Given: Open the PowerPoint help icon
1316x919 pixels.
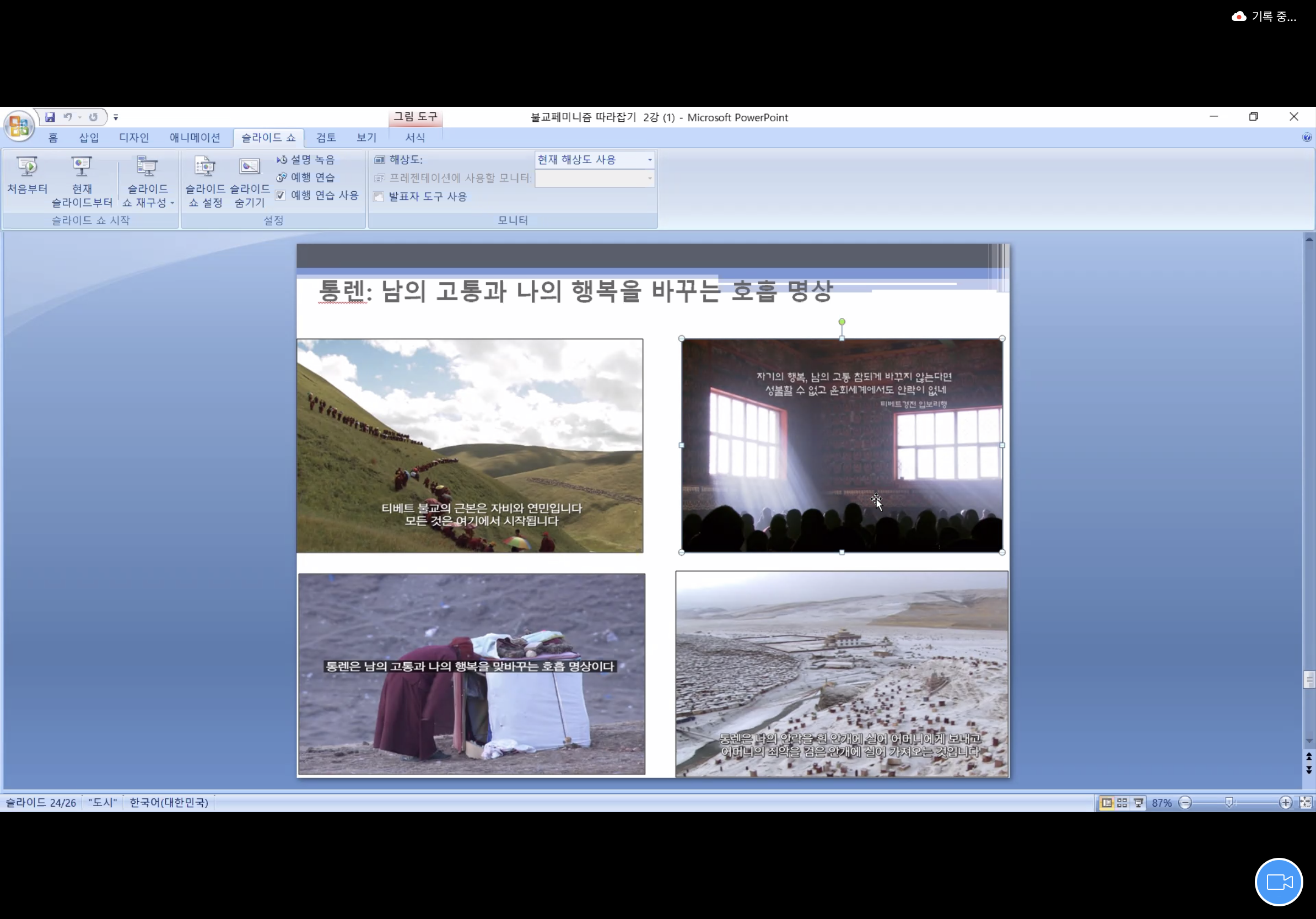Looking at the screenshot, I should 1306,138.
